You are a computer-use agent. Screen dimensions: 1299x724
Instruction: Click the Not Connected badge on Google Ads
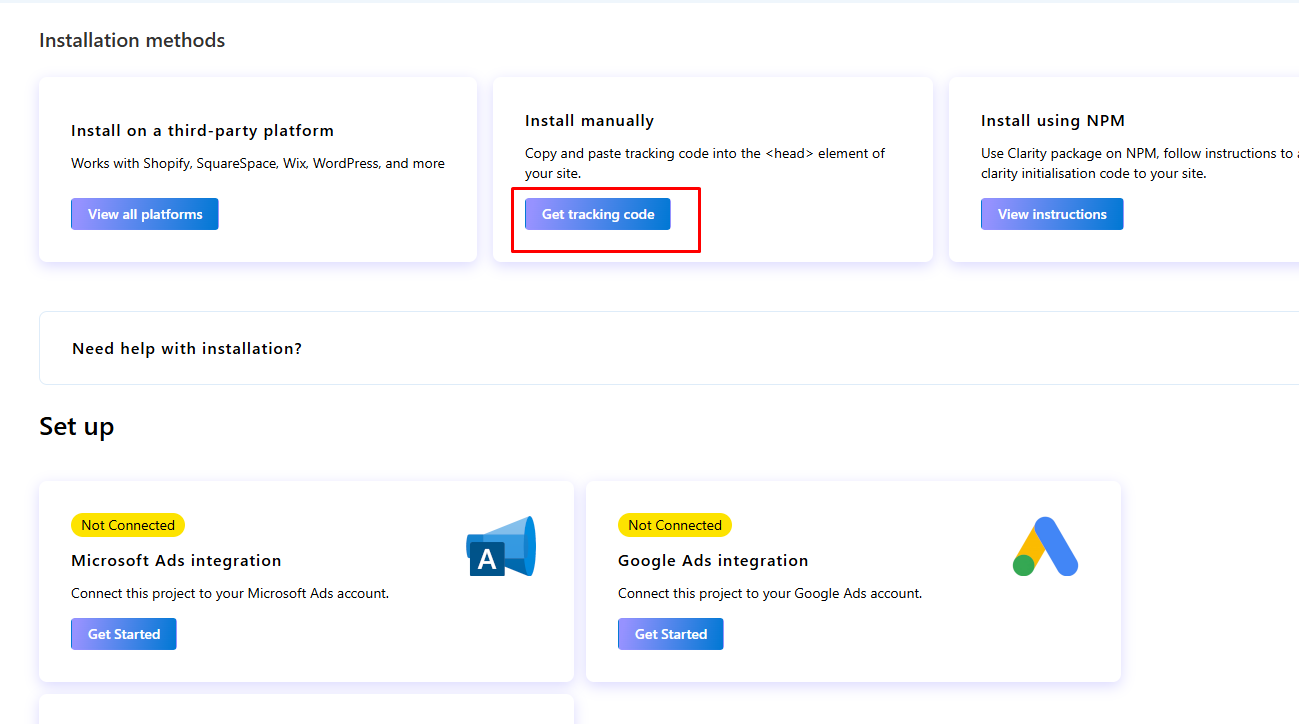(675, 525)
